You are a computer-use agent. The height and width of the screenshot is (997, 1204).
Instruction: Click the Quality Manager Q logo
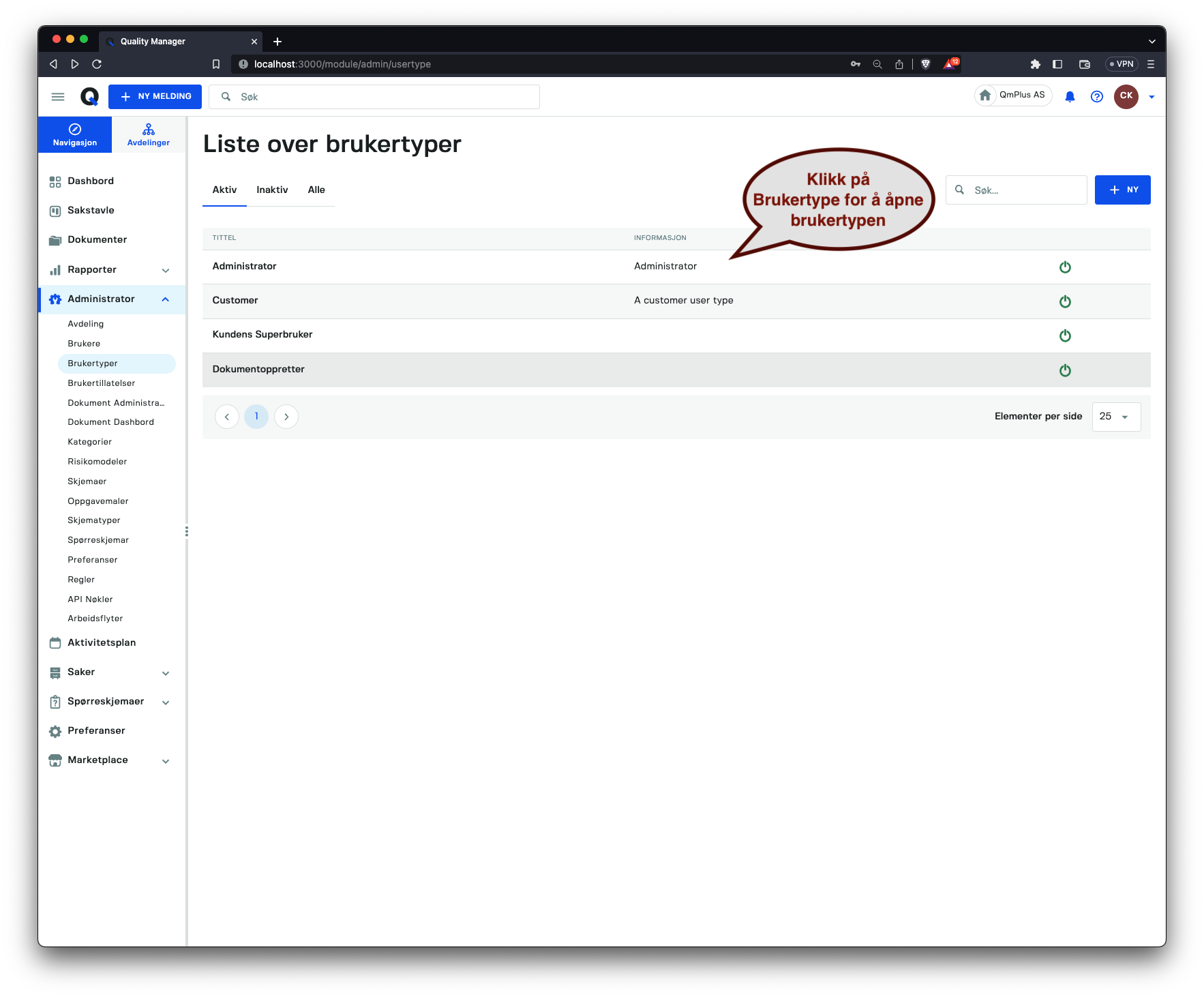coord(89,97)
